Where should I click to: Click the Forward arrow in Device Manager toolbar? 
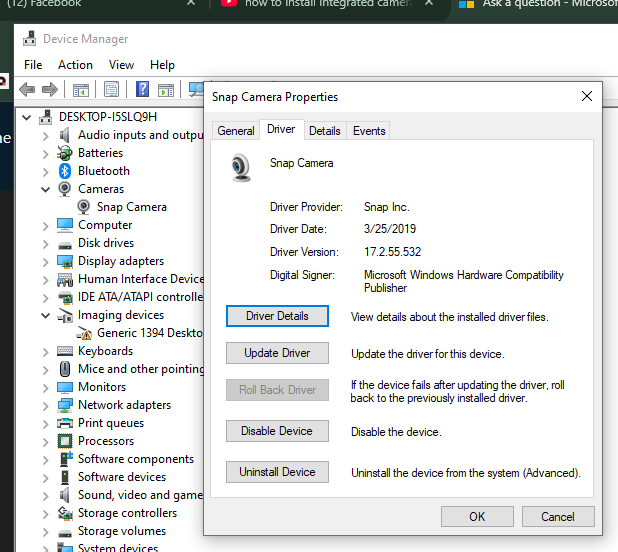point(50,89)
